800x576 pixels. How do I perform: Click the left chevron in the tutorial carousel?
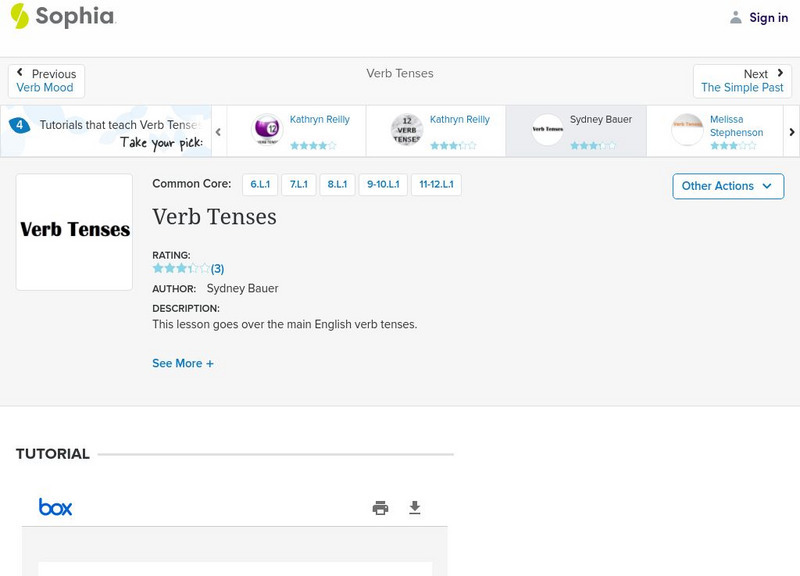coord(218,130)
